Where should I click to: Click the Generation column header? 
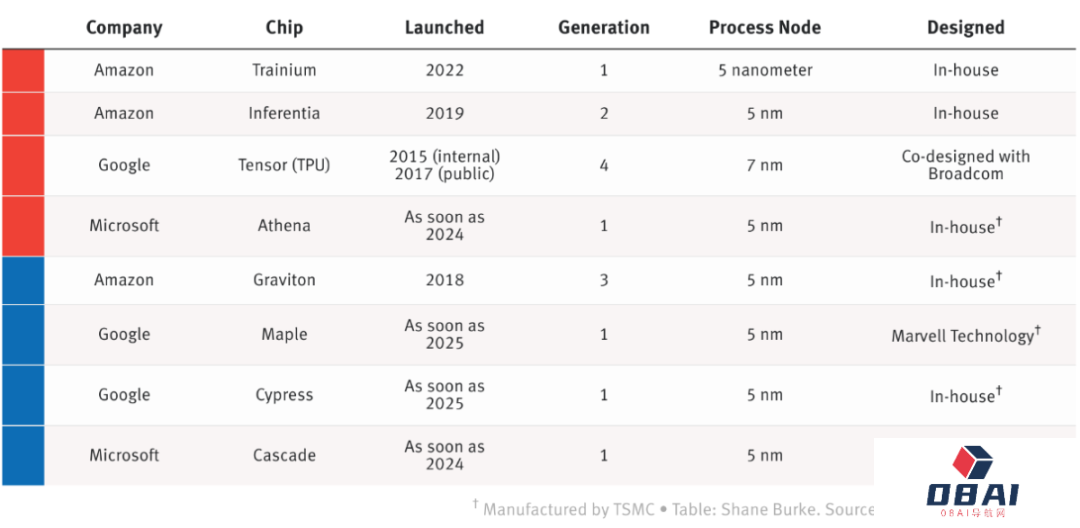(x=604, y=27)
